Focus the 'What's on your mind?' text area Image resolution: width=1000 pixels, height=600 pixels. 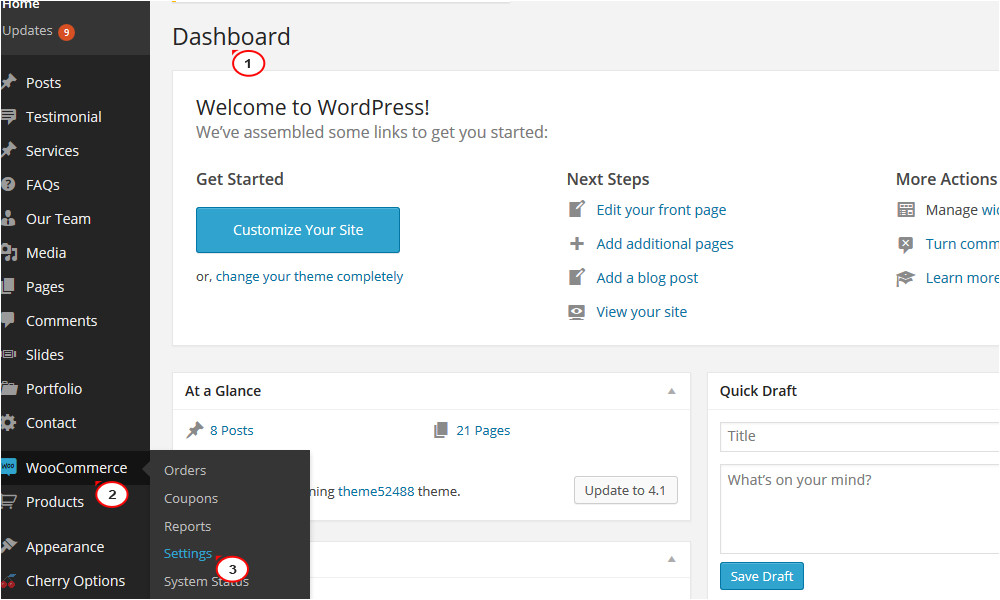point(858,508)
